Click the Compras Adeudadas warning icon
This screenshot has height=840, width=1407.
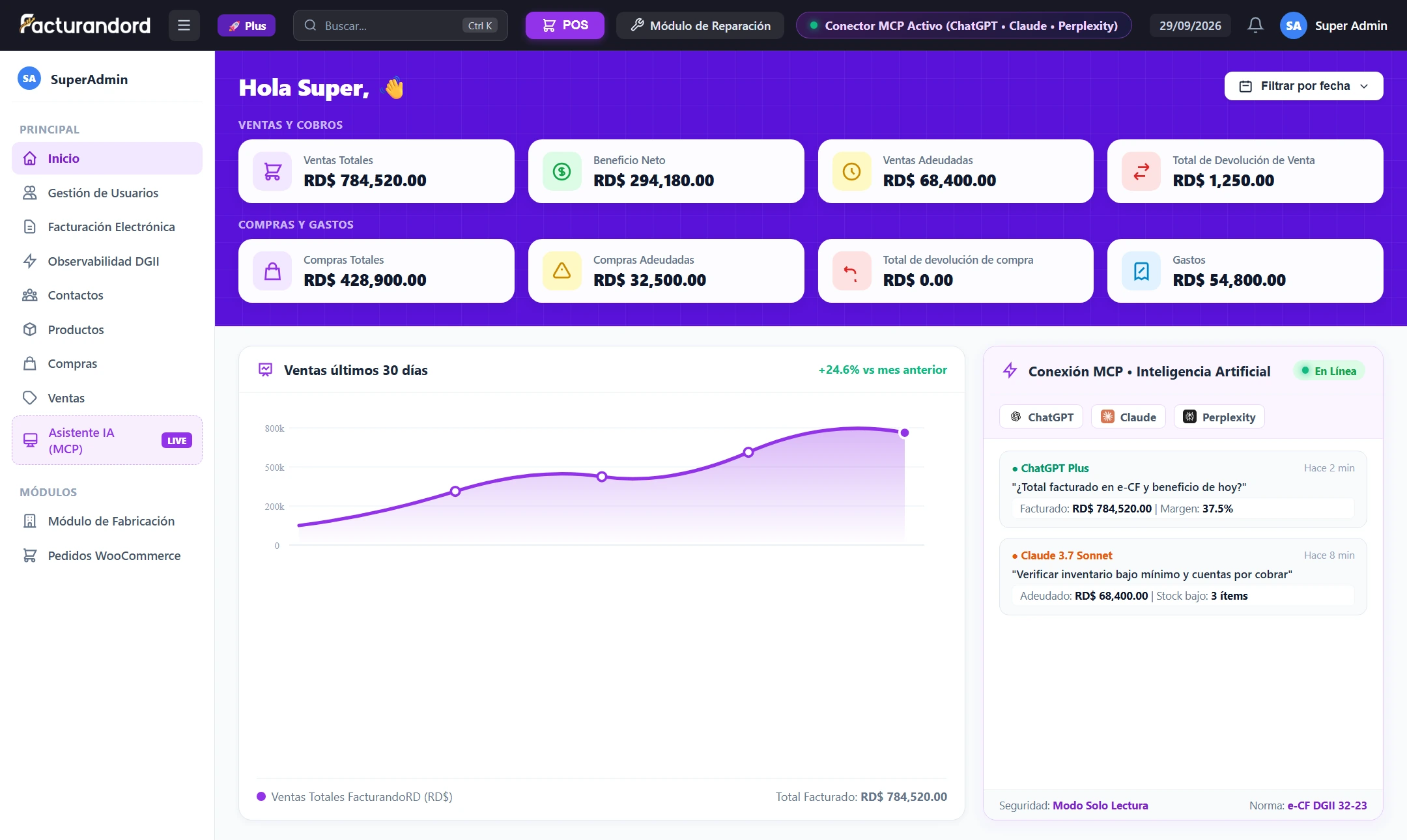coord(561,271)
